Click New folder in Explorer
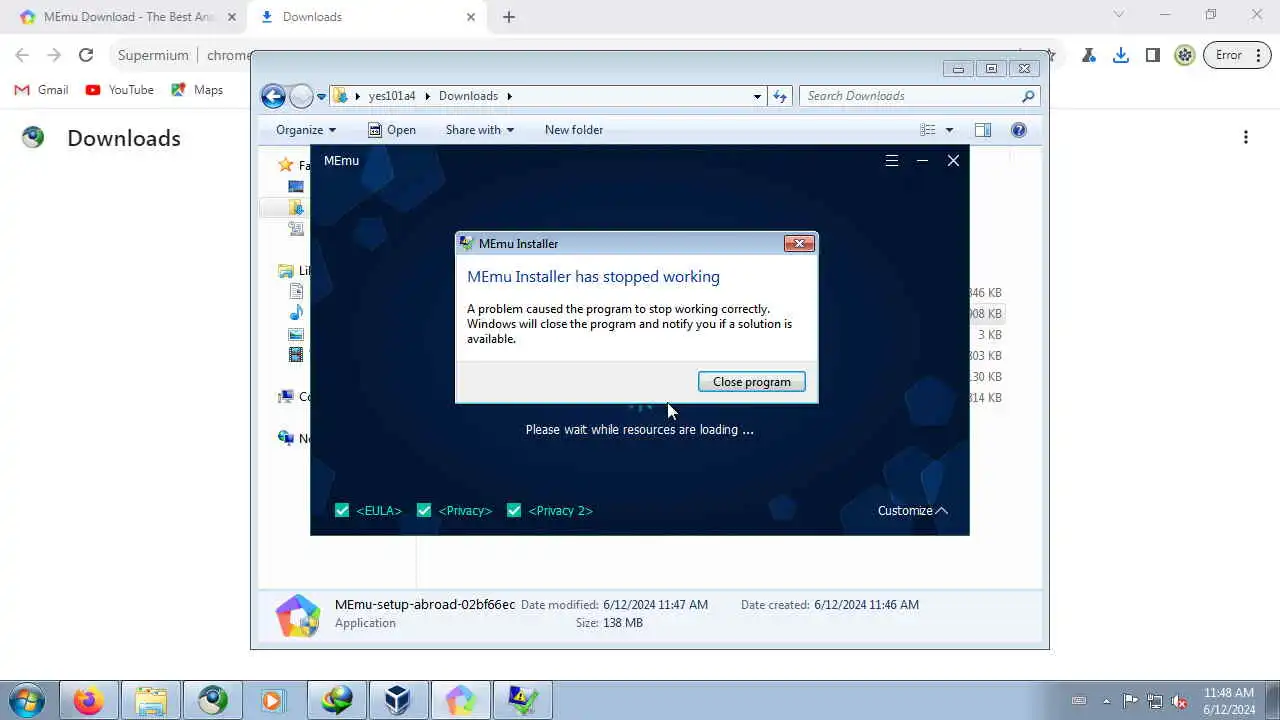This screenshot has width=1280, height=720. click(x=574, y=130)
